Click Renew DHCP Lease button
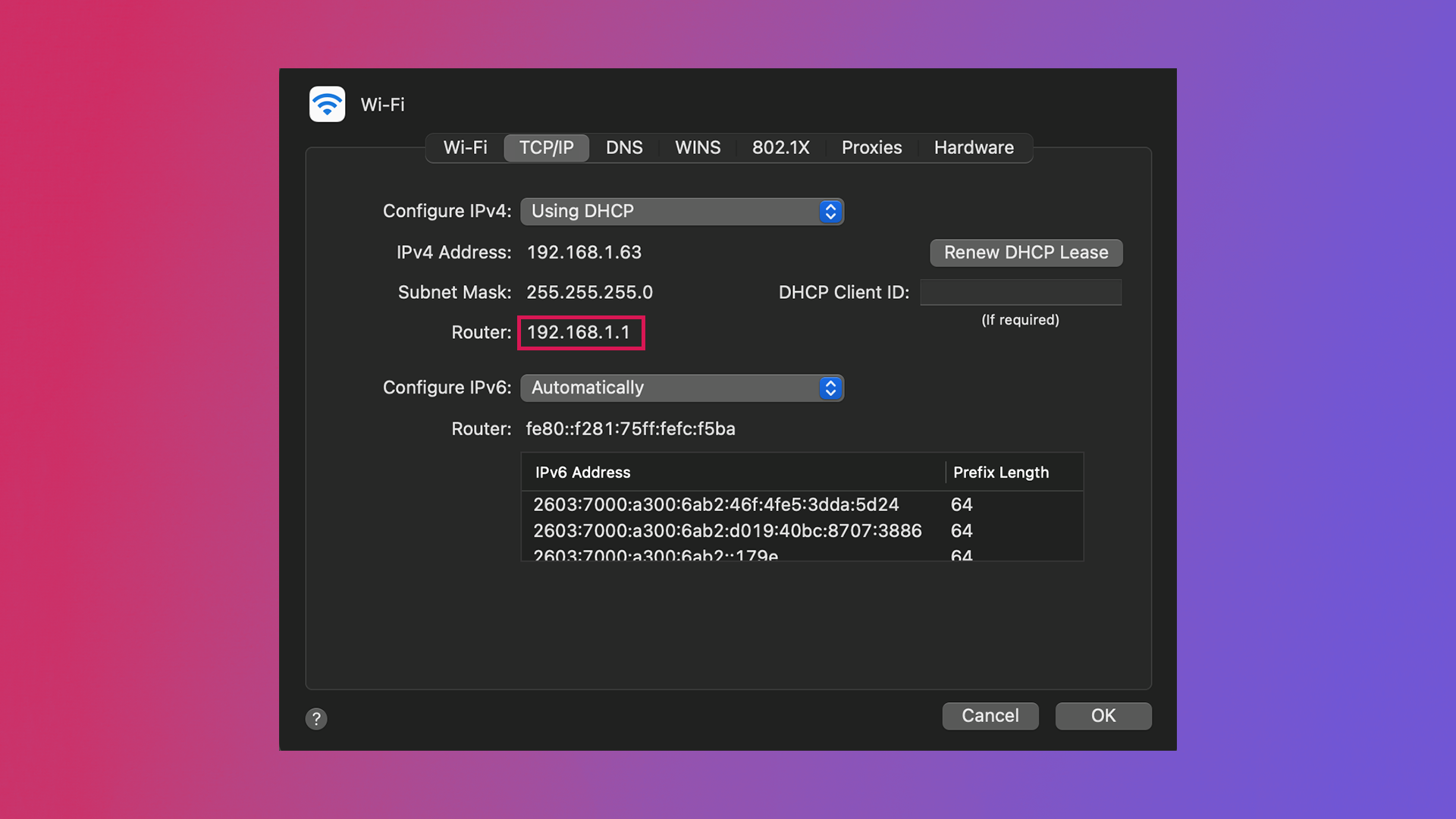 click(x=1026, y=253)
